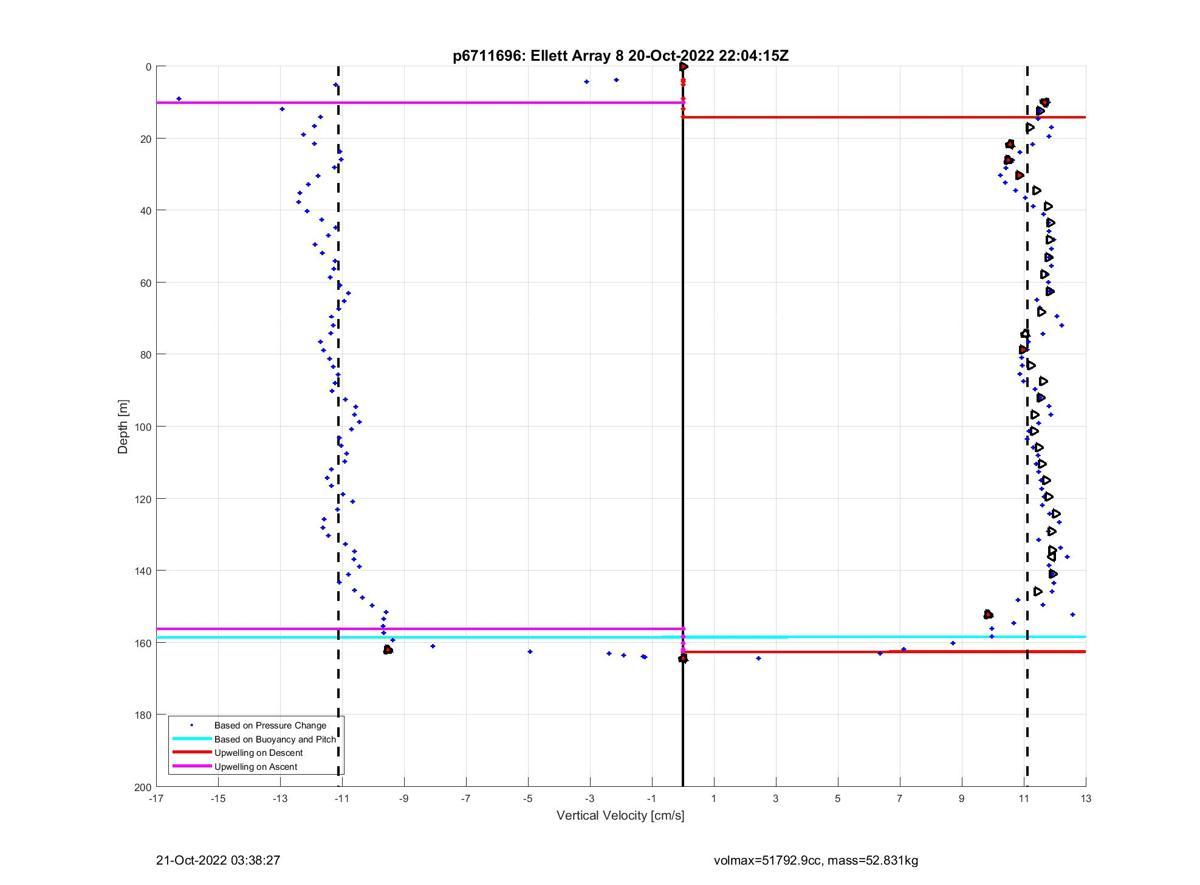Click the depth tick label '160'
Viewport: 1200px width, 885px height.
pyautogui.click(x=142, y=643)
